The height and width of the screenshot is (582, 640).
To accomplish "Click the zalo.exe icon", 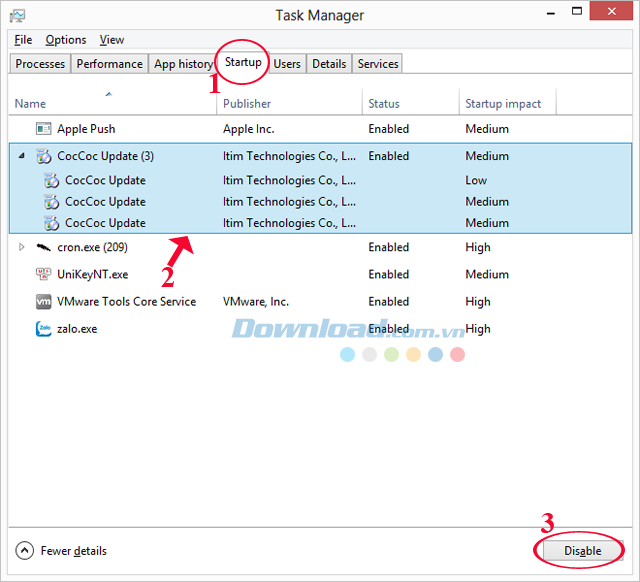I will [43, 328].
